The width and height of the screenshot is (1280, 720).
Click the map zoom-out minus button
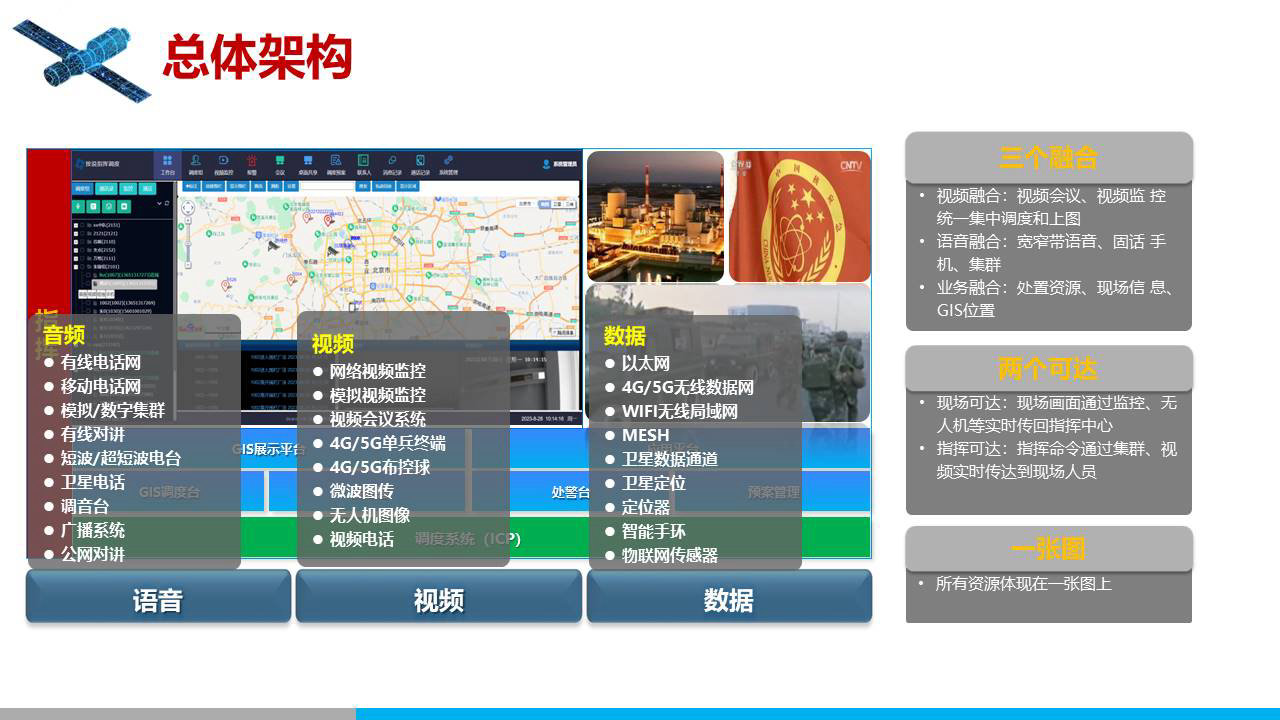(188, 265)
